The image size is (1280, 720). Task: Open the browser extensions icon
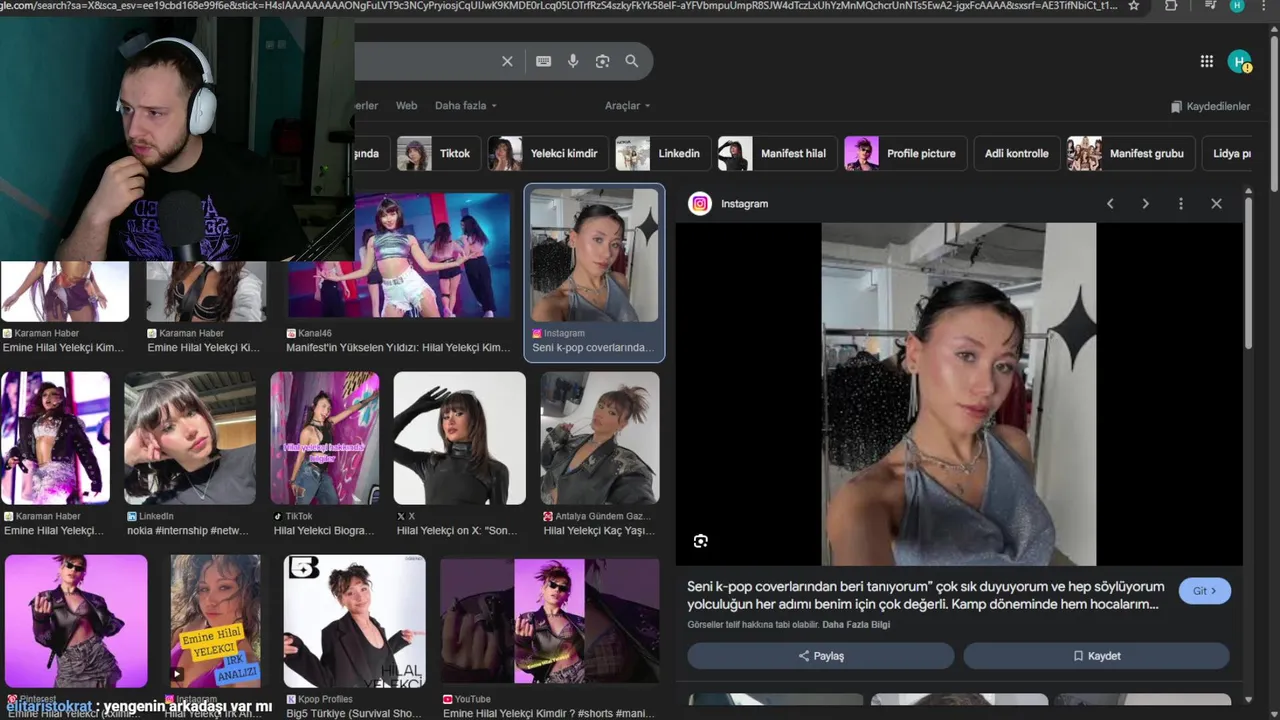[x=1171, y=5]
